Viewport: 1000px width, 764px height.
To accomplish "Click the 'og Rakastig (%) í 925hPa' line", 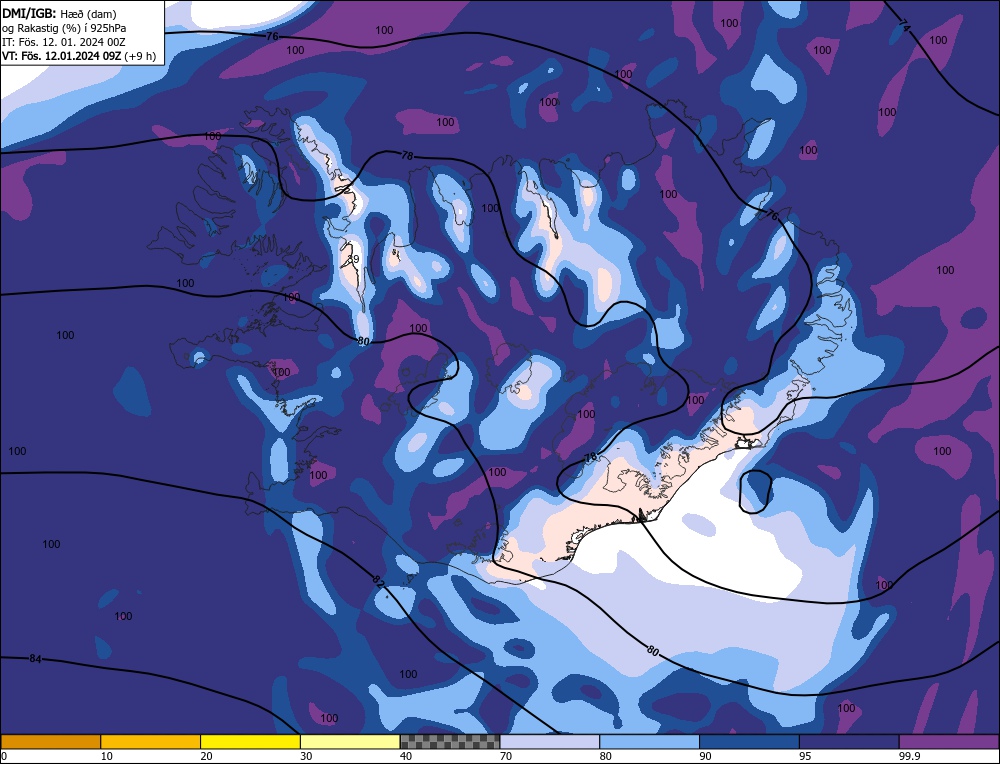I will (x=64, y=28).
